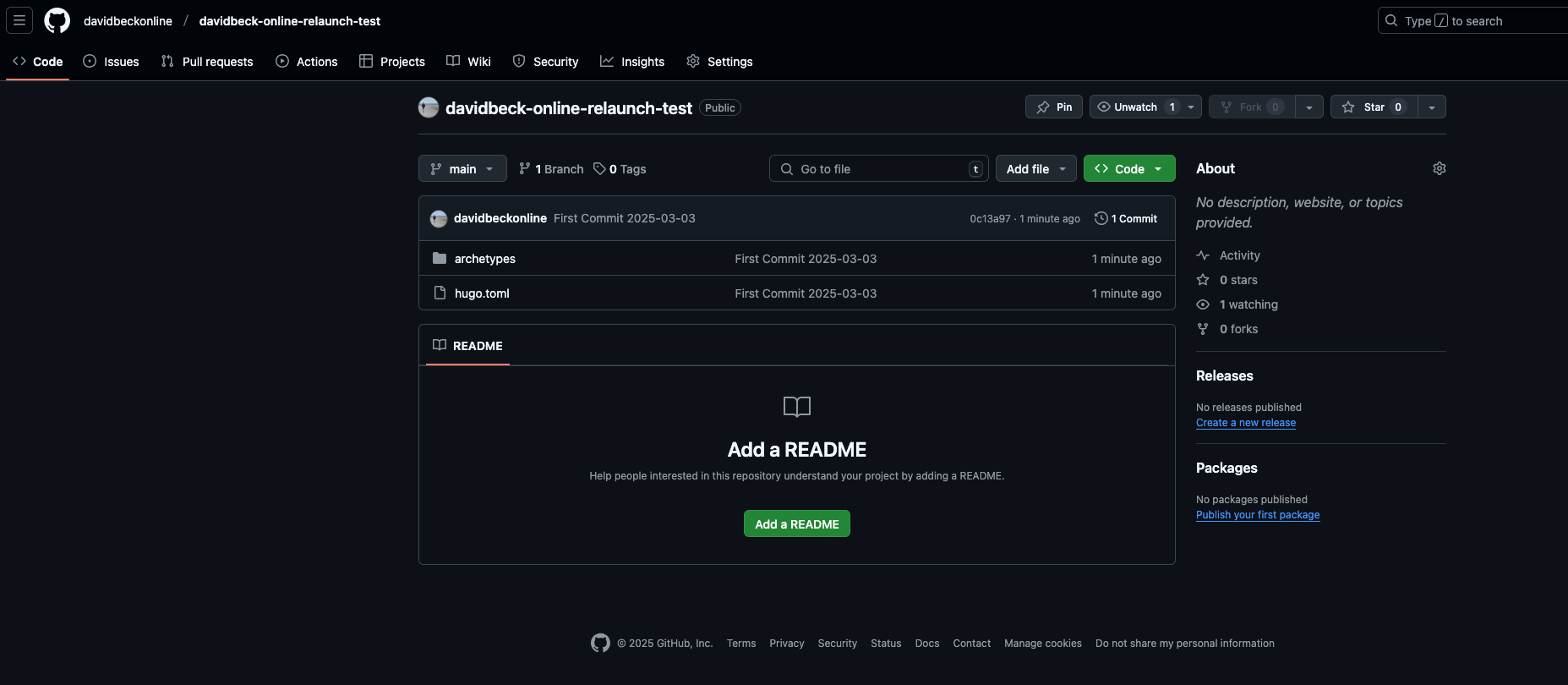Click the footer Docs link
The width and height of the screenshot is (1568, 685).
tap(927, 644)
